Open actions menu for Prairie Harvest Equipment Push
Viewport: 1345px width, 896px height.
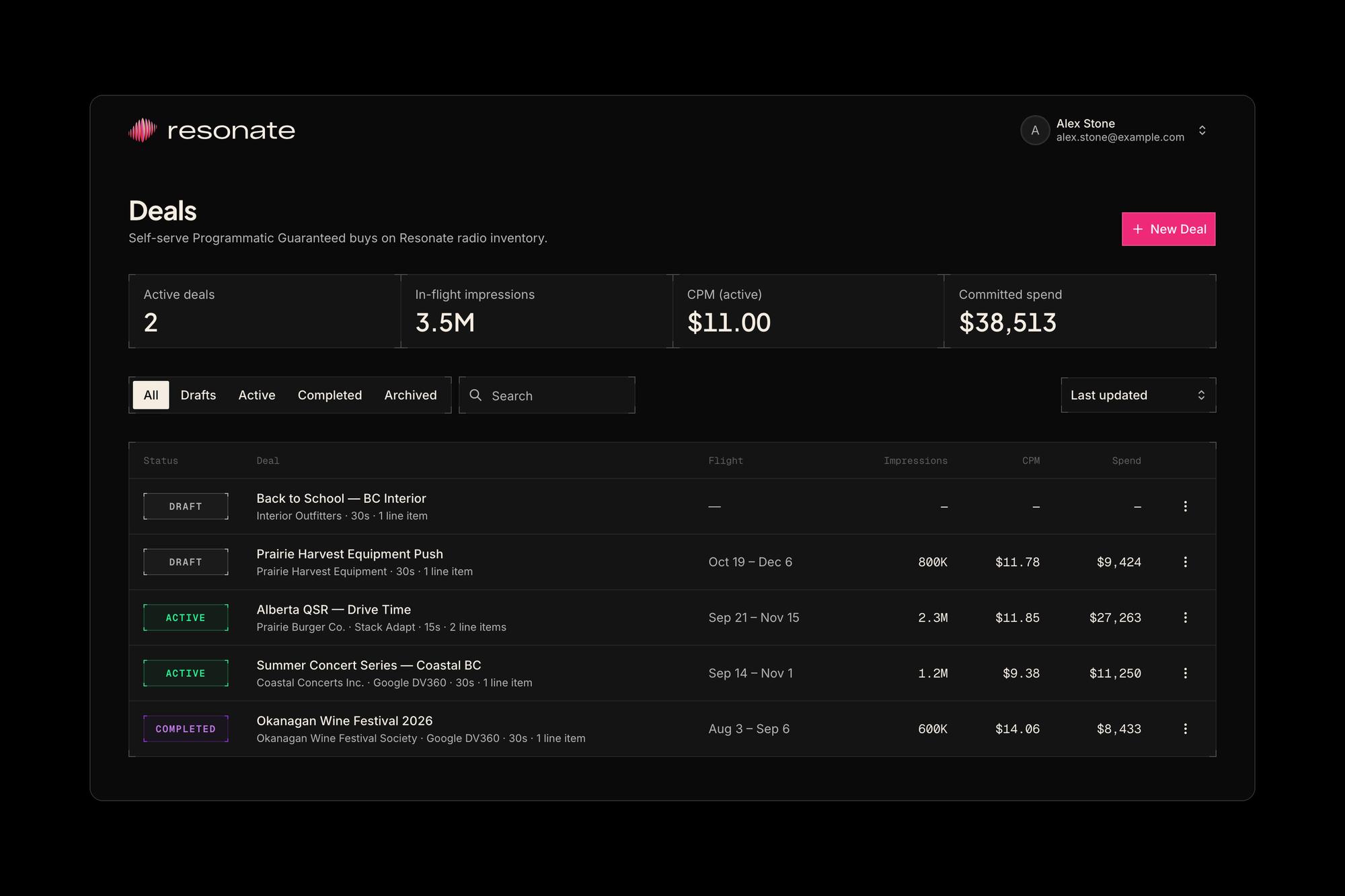pos(1185,562)
